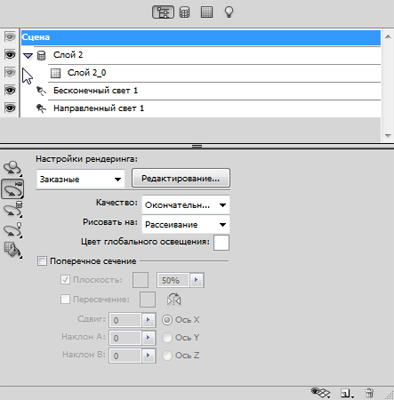Select the 3D light rotate tool
394x400 pixels.
pyautogui.click(x=13, y=230)
